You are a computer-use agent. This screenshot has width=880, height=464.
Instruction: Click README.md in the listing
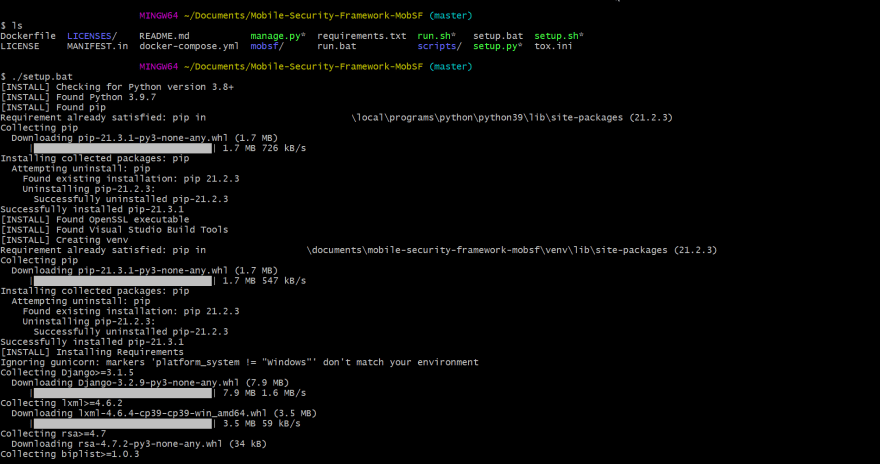click(164, 36)
